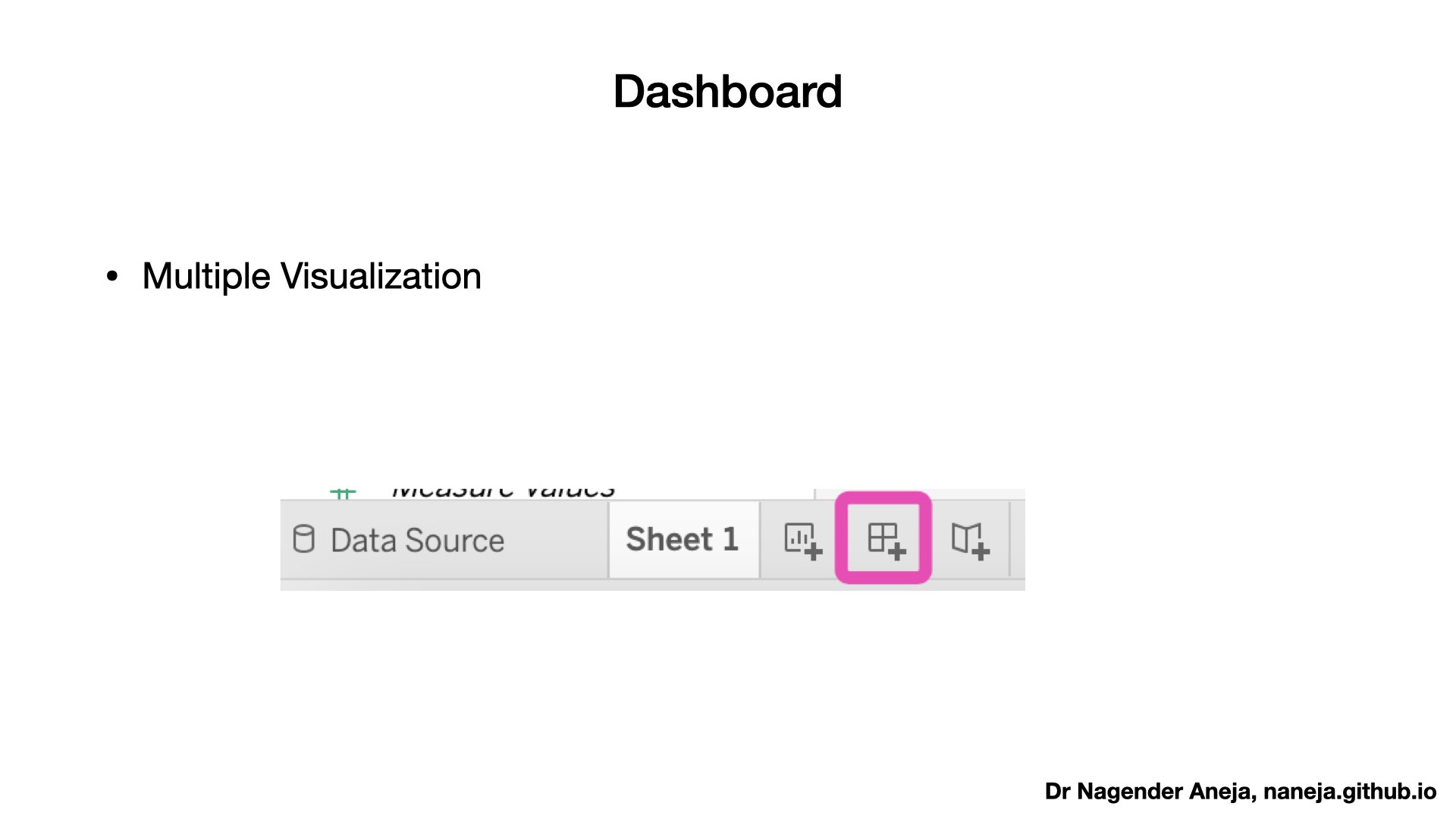Select the Measure Values field

503,491
